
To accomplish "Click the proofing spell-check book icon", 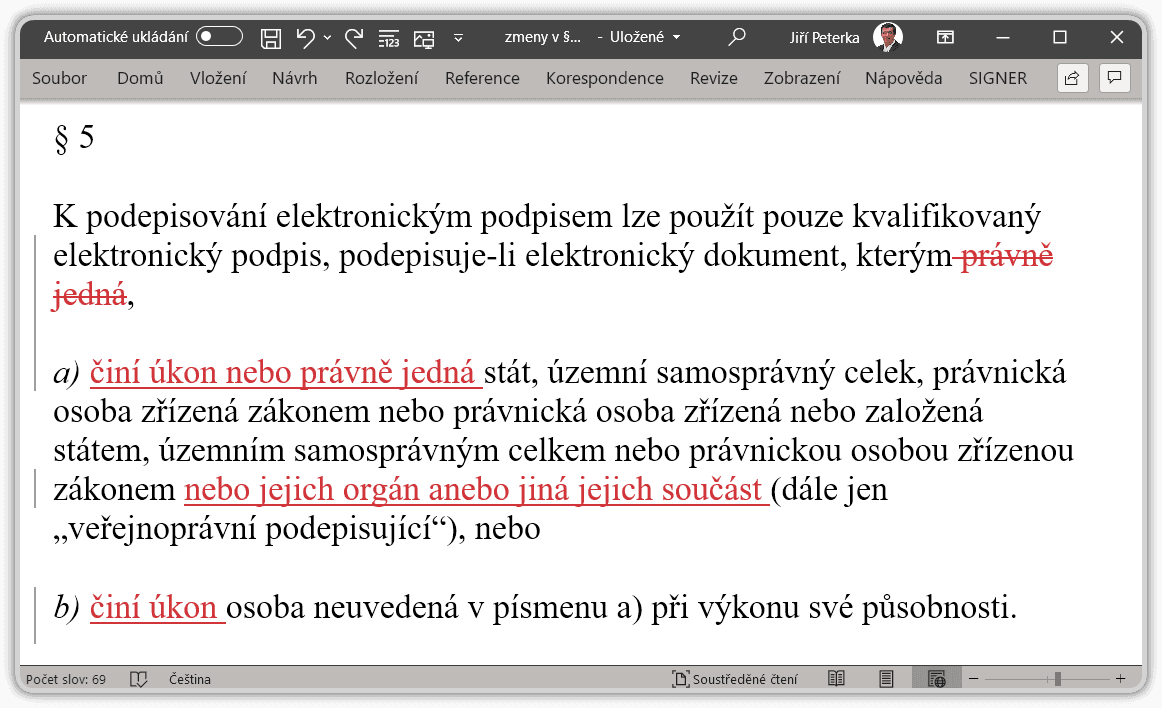I will [139, 679].
